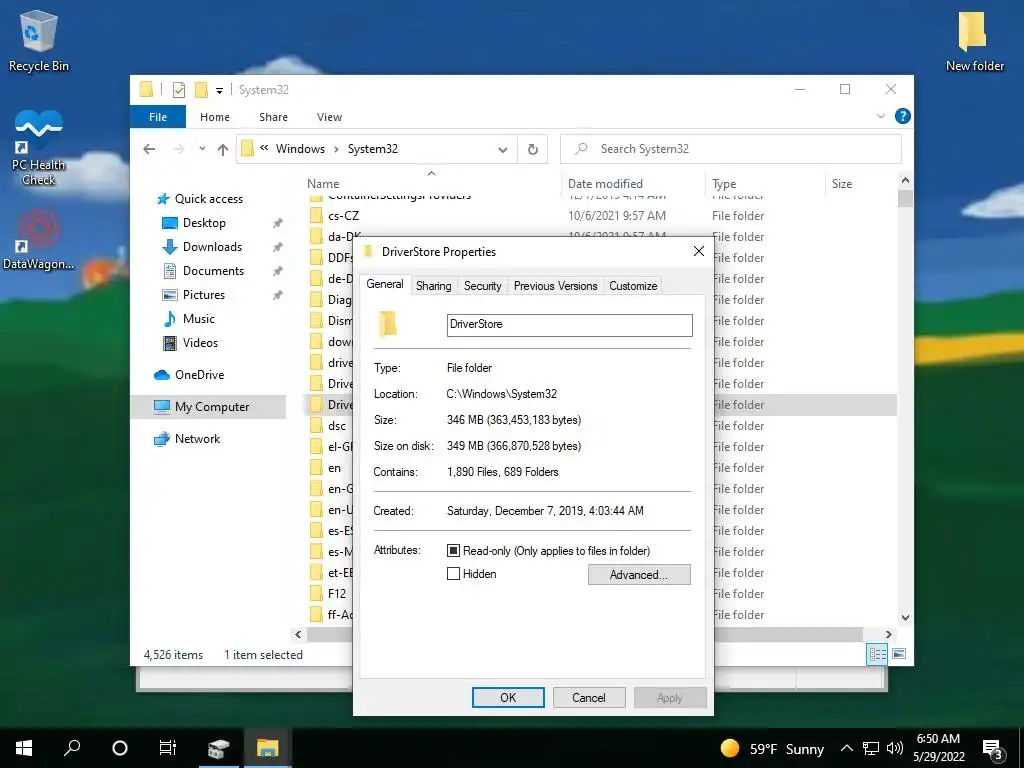Image resolution: width=1024 pixels, height=768 pixels.
Task: Open Pictures in navigation pane
Action: pyautogui.click(x=204, y=295)
